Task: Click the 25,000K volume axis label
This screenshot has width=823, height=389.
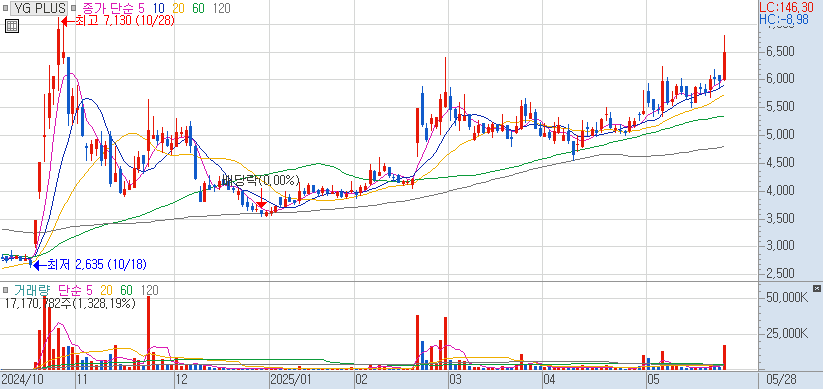Action: click(x=787, y=333)
